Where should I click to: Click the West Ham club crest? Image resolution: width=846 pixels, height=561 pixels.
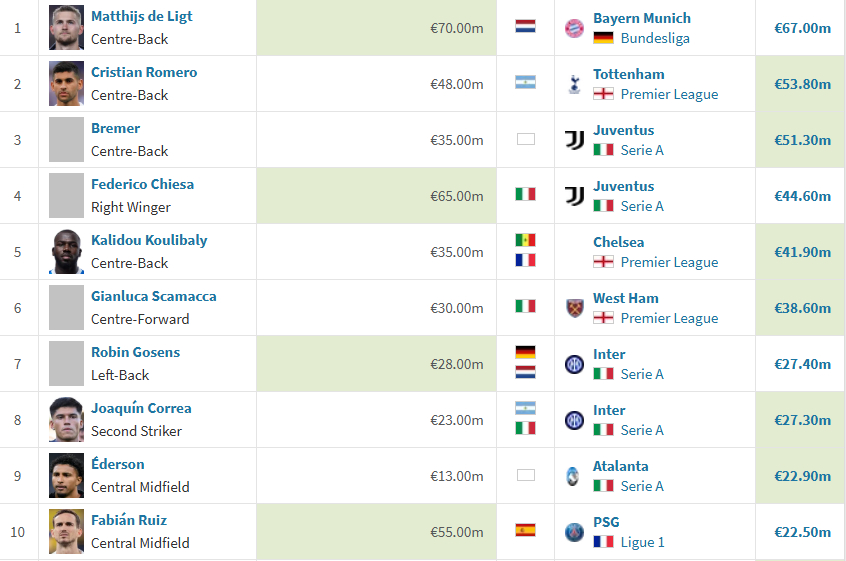(574, 308)
